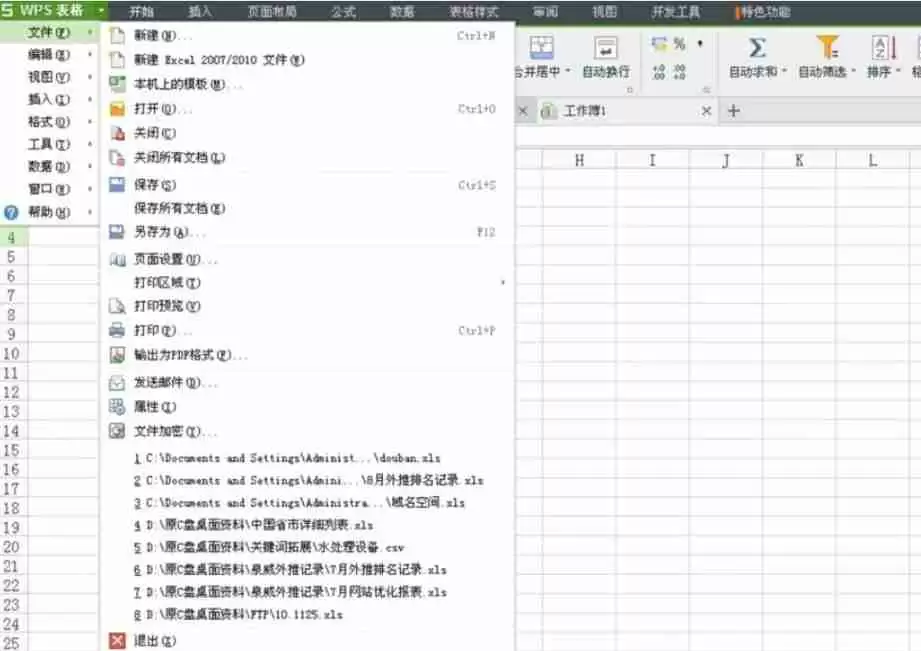921x651 pixels.
Task: Click the AutoSum (自动求和) icon
Action: [757, 46]
